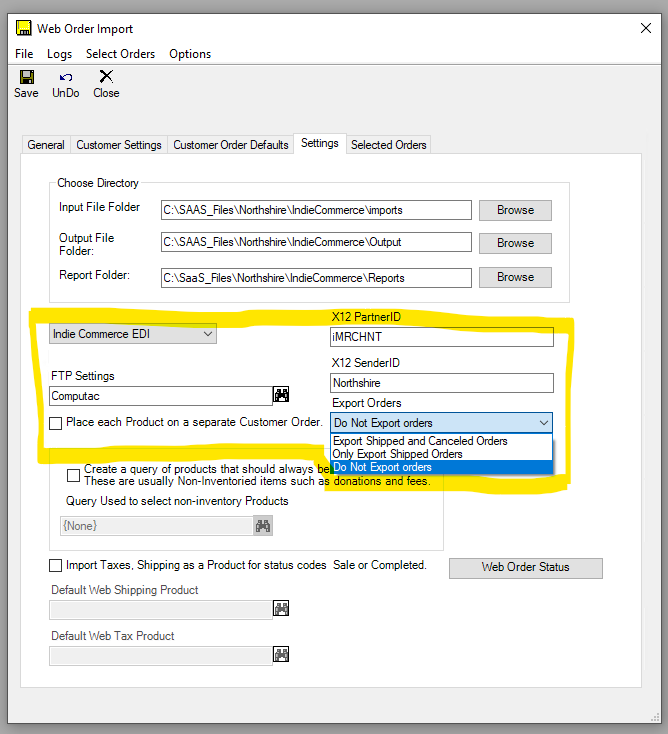Open the Options menu
The image size is (668, 734).
[190, 54]
